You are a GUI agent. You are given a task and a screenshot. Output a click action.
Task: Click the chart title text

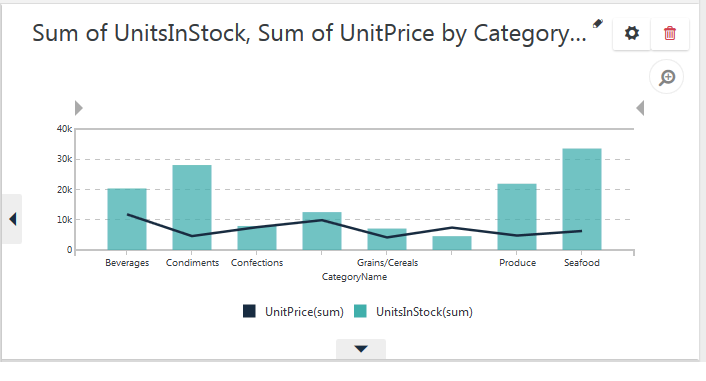click(309, 33)
